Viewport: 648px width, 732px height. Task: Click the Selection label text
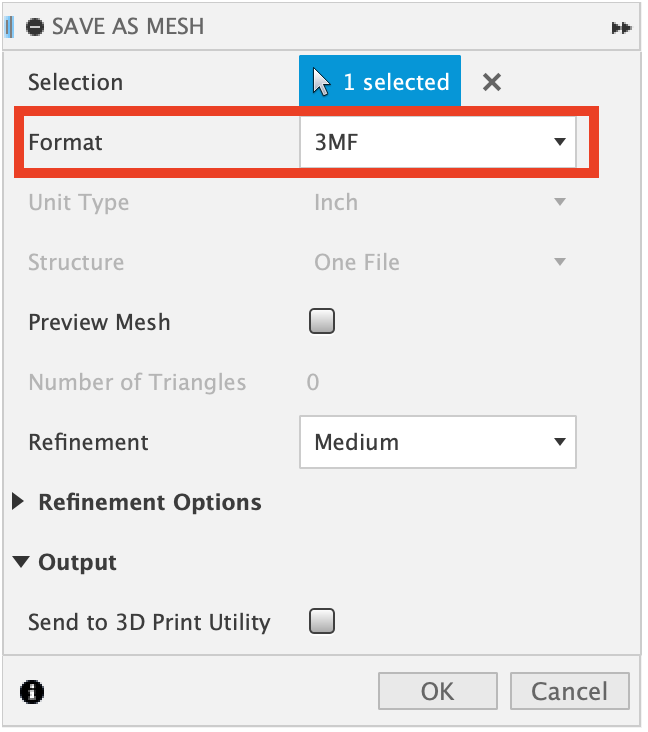coord(75,82)
